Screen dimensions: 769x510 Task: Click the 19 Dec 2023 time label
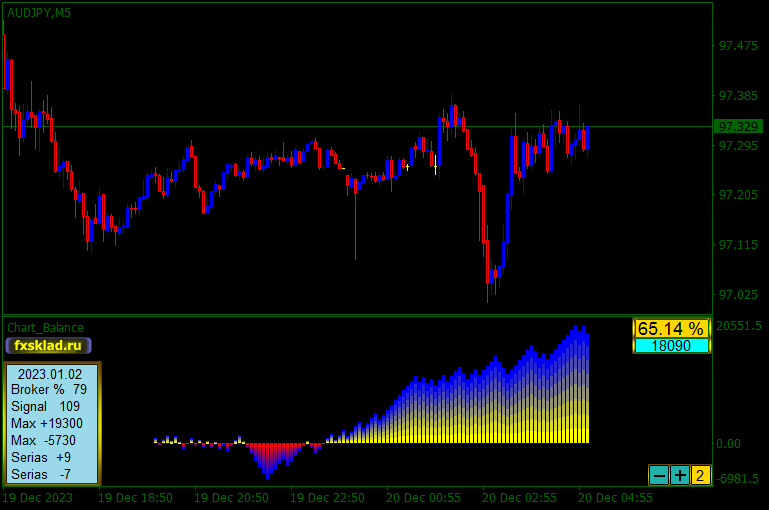pos(37,498)
